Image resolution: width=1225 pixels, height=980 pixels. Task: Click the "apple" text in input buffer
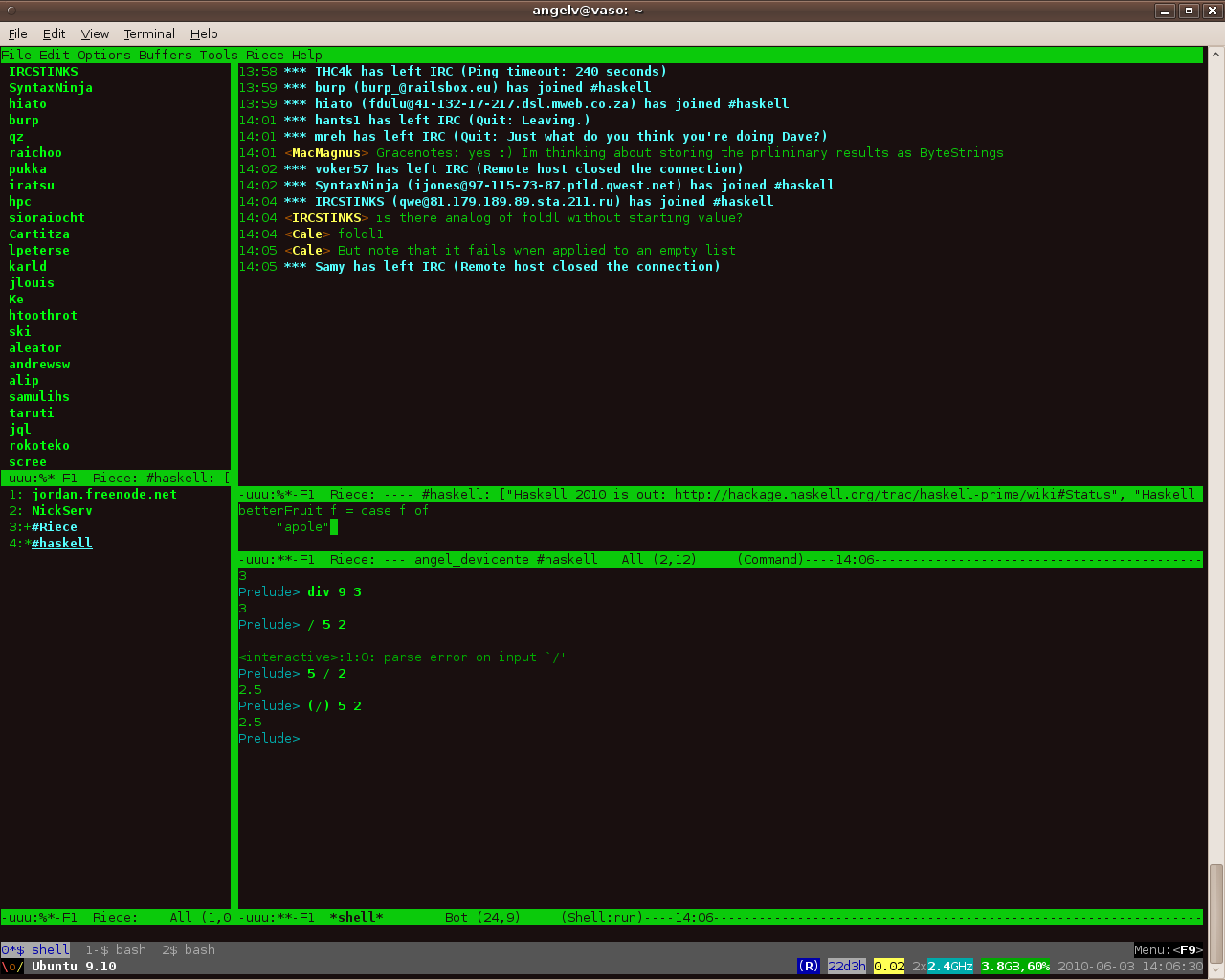303,527
